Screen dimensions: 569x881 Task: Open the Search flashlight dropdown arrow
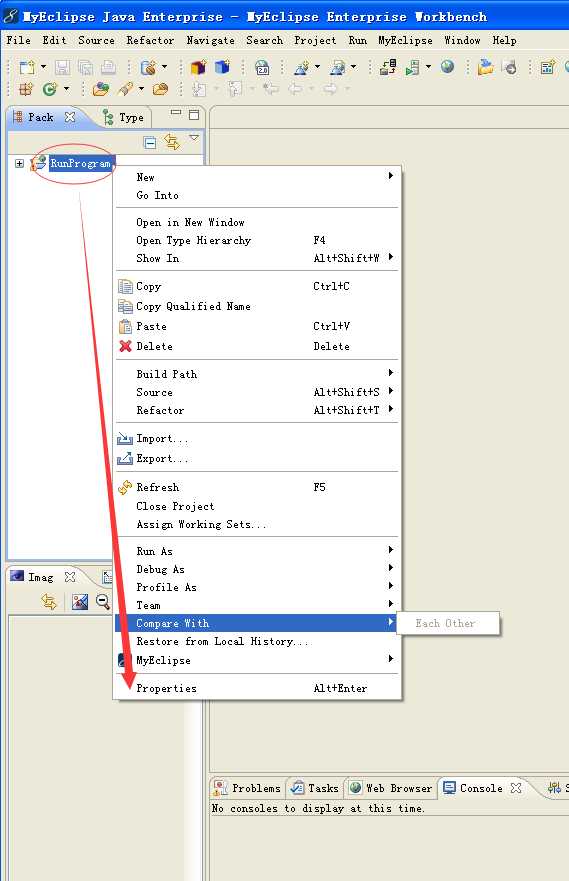point(141,89)
